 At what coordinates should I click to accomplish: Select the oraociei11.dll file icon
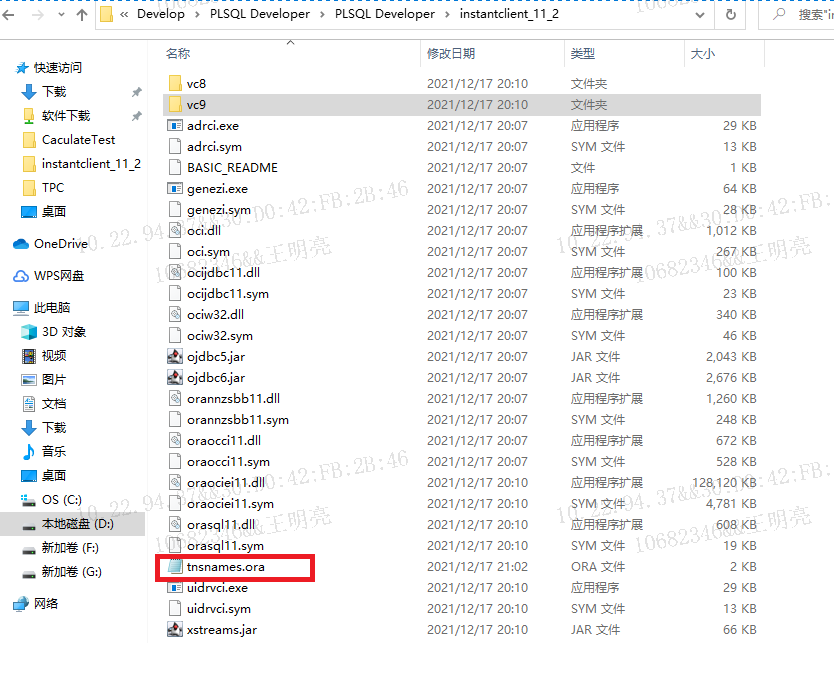[175, 482]
